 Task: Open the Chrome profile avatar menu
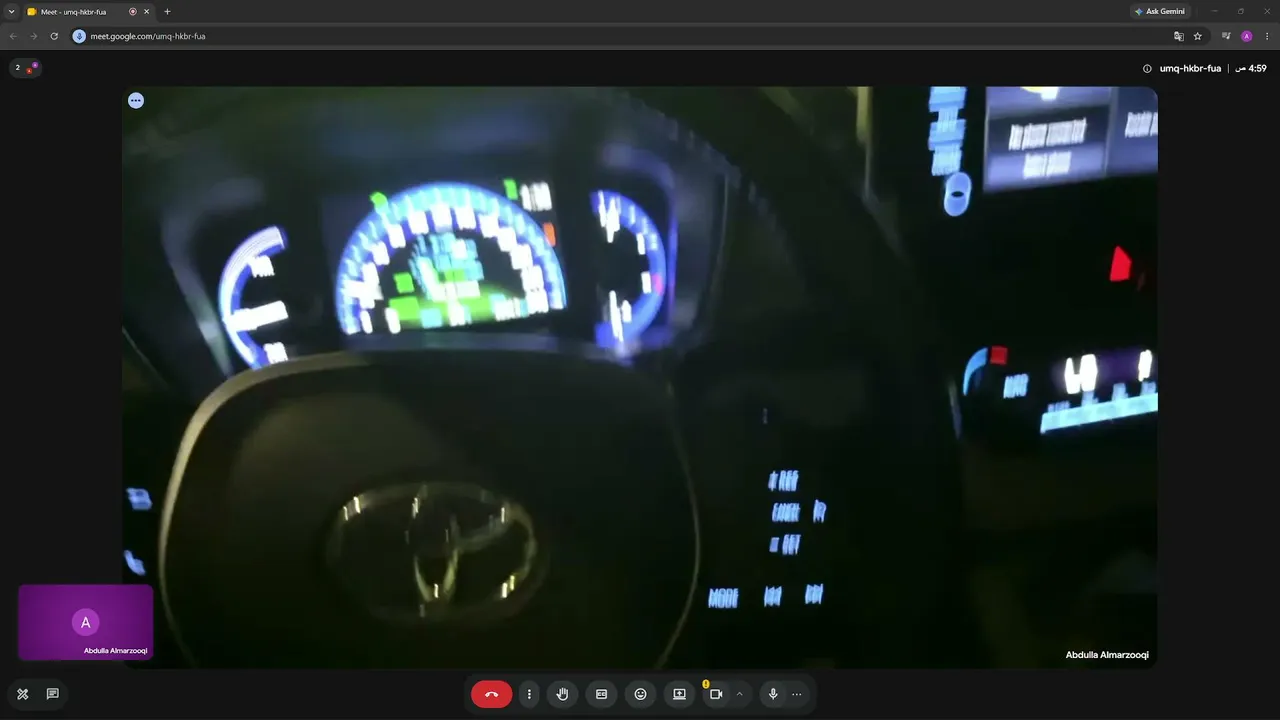point(1246,36)
